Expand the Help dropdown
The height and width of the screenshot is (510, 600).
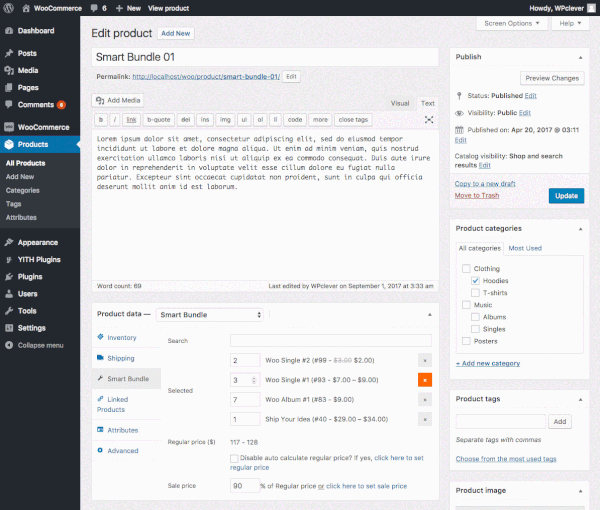coord(570,23)
